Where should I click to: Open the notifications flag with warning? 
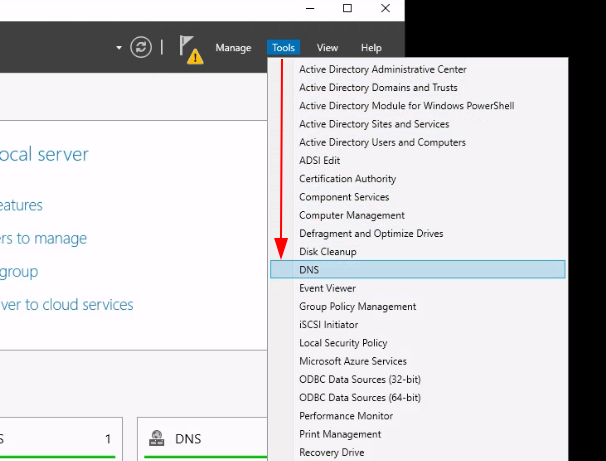click(191, 49)
